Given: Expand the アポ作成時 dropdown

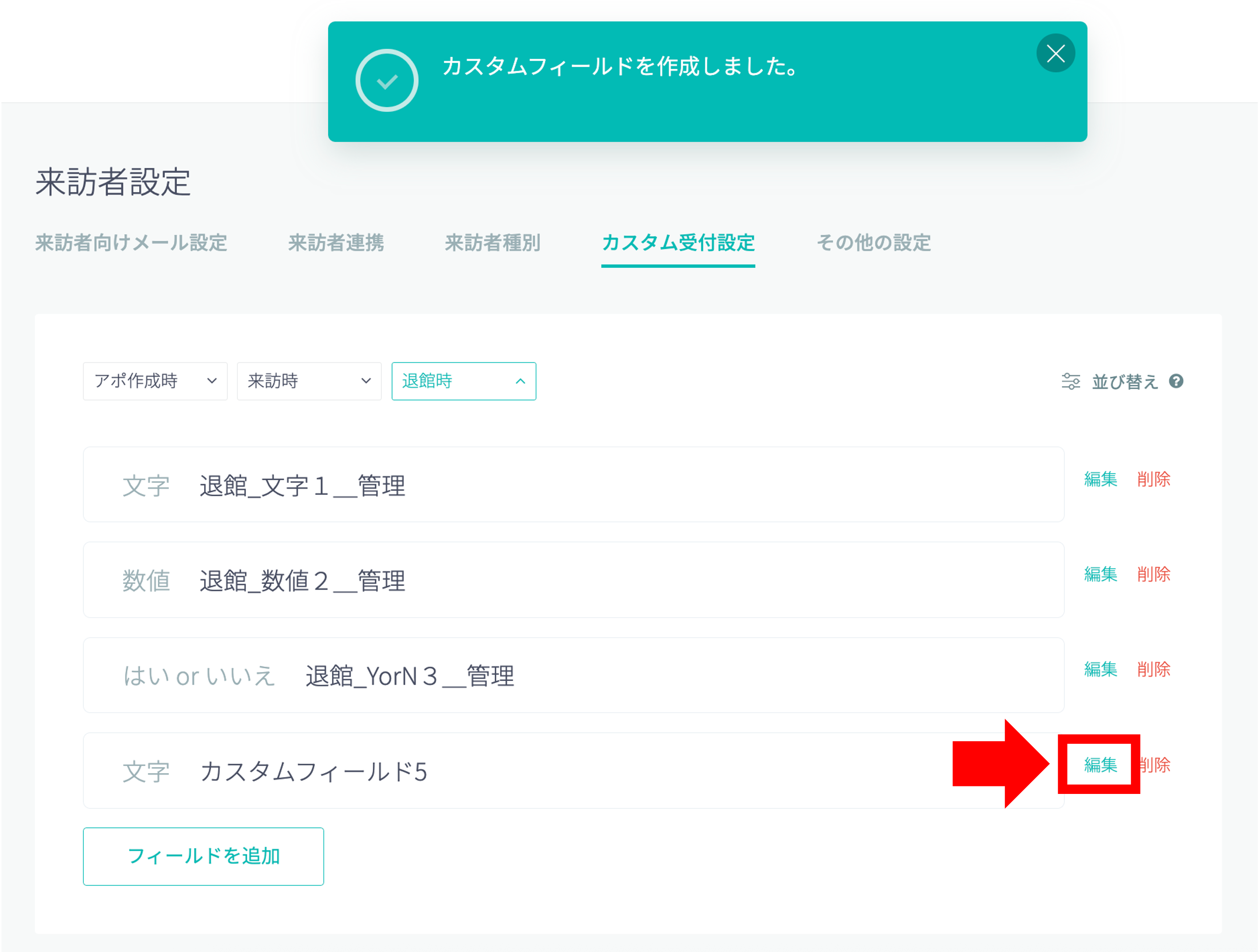Looking at the screenshot, I should [155, 381].
